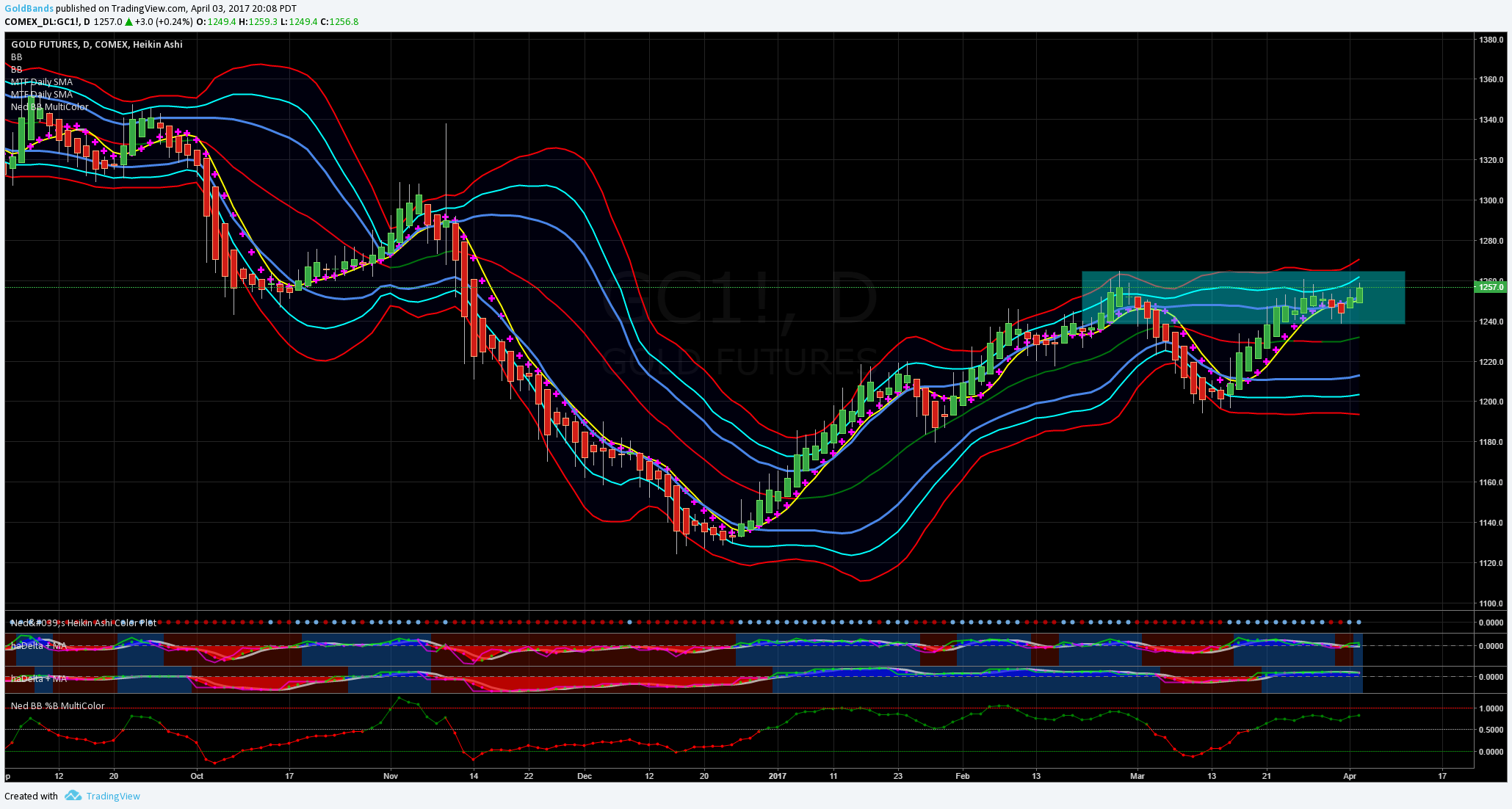
Task: Click the Oct label on time axis
Action: (197, 775)
